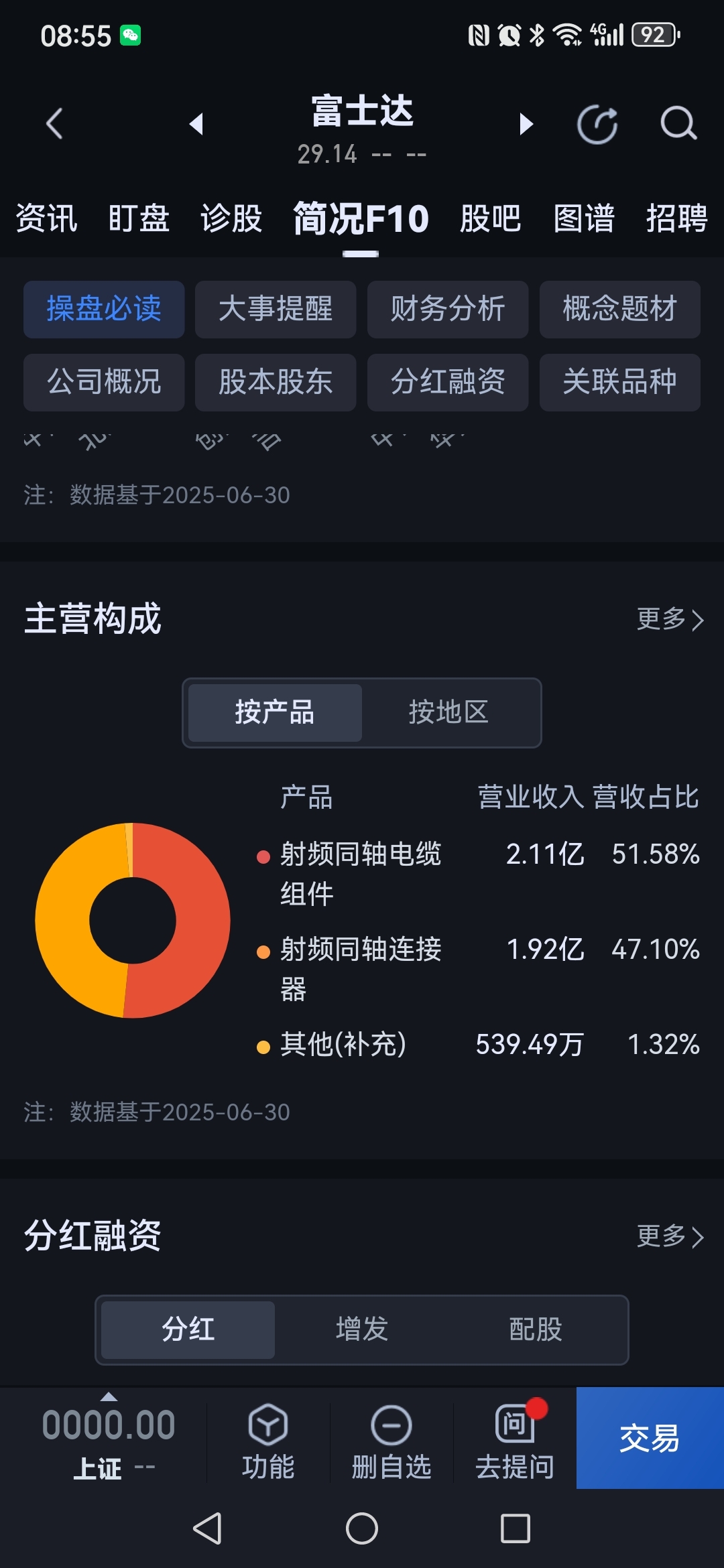Image resolution: width=724 pixels, height=1568 pixels.
Task: Switch to the 股吧 tab
Action: click(490, 218)
